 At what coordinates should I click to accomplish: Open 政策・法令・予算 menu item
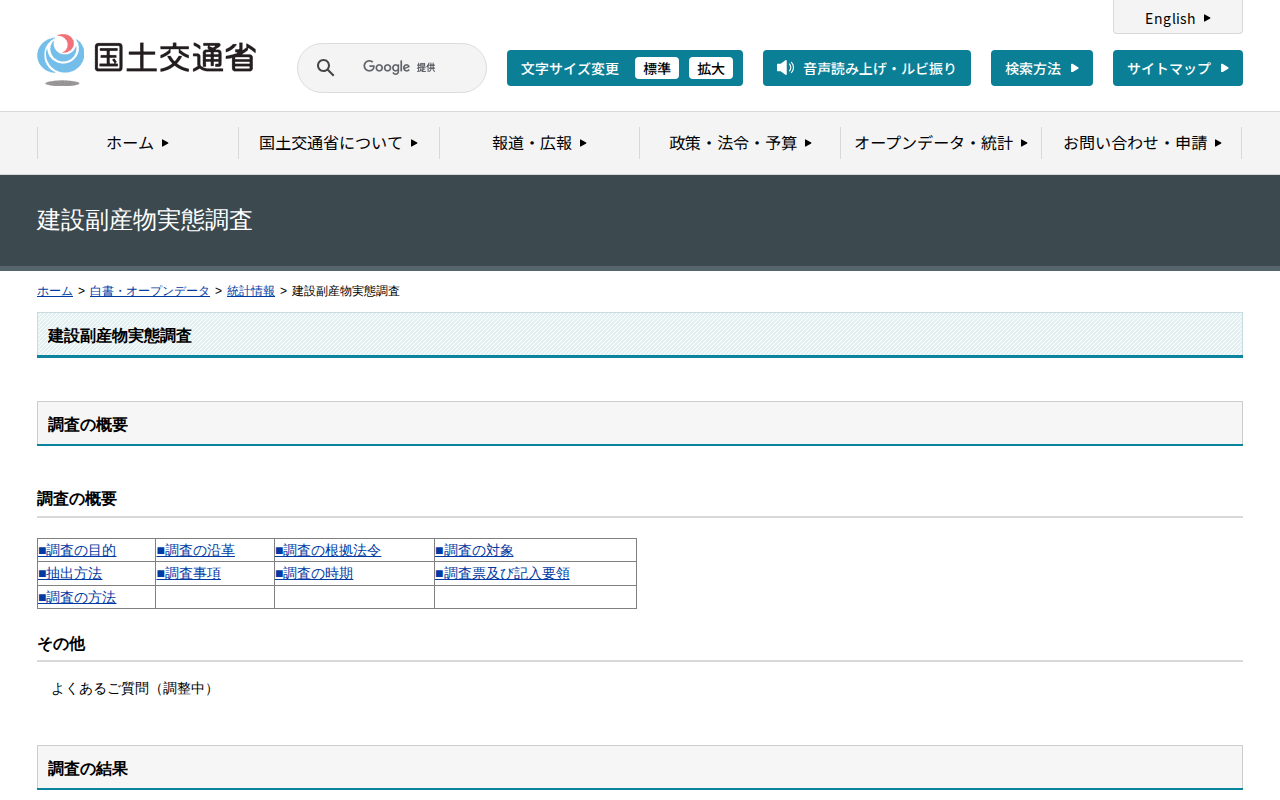740,143
